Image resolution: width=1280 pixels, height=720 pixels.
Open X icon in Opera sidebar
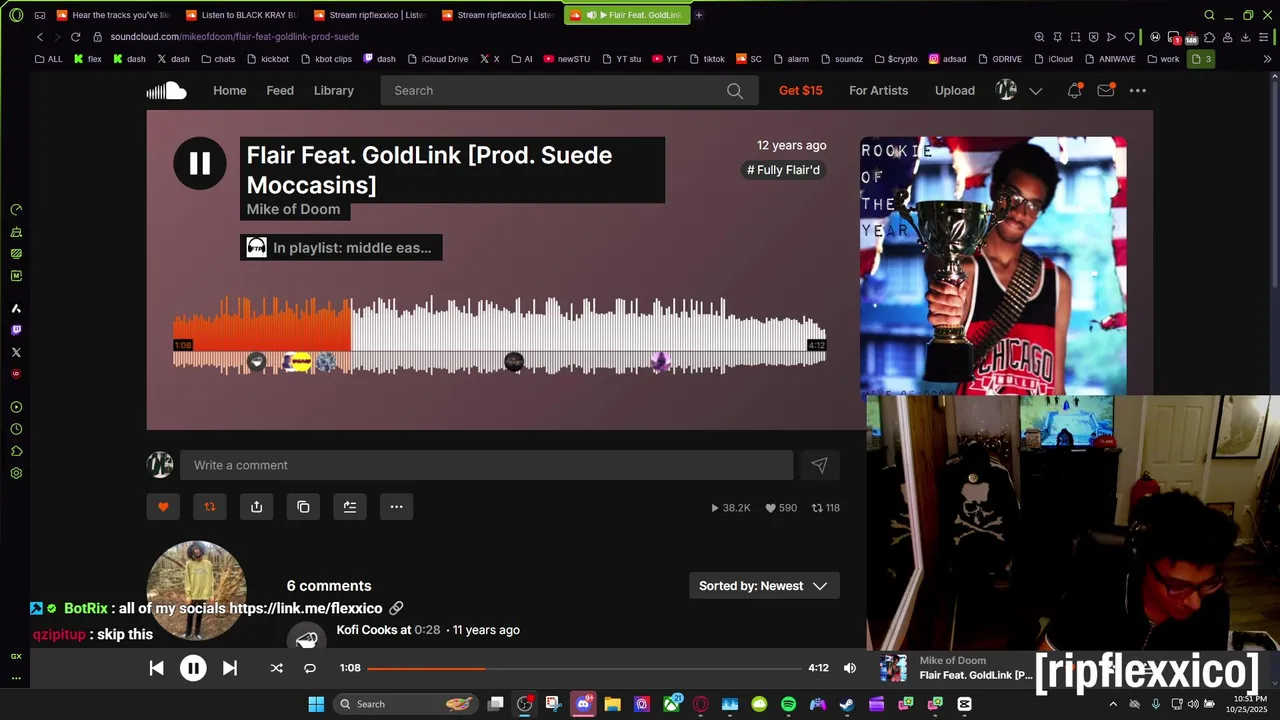(x=16, y=352)
